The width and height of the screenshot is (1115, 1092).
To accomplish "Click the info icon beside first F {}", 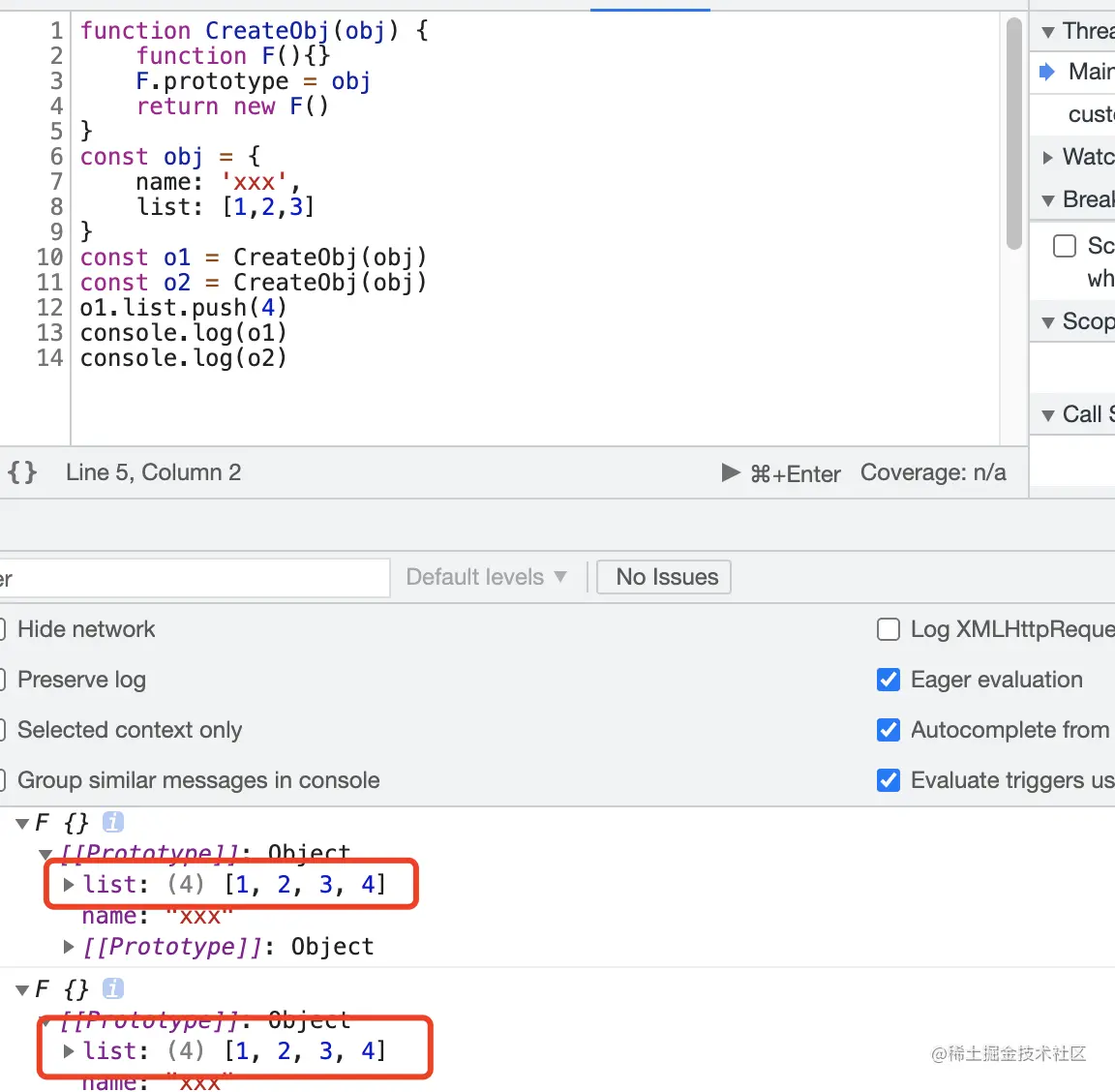I will 113,822.
